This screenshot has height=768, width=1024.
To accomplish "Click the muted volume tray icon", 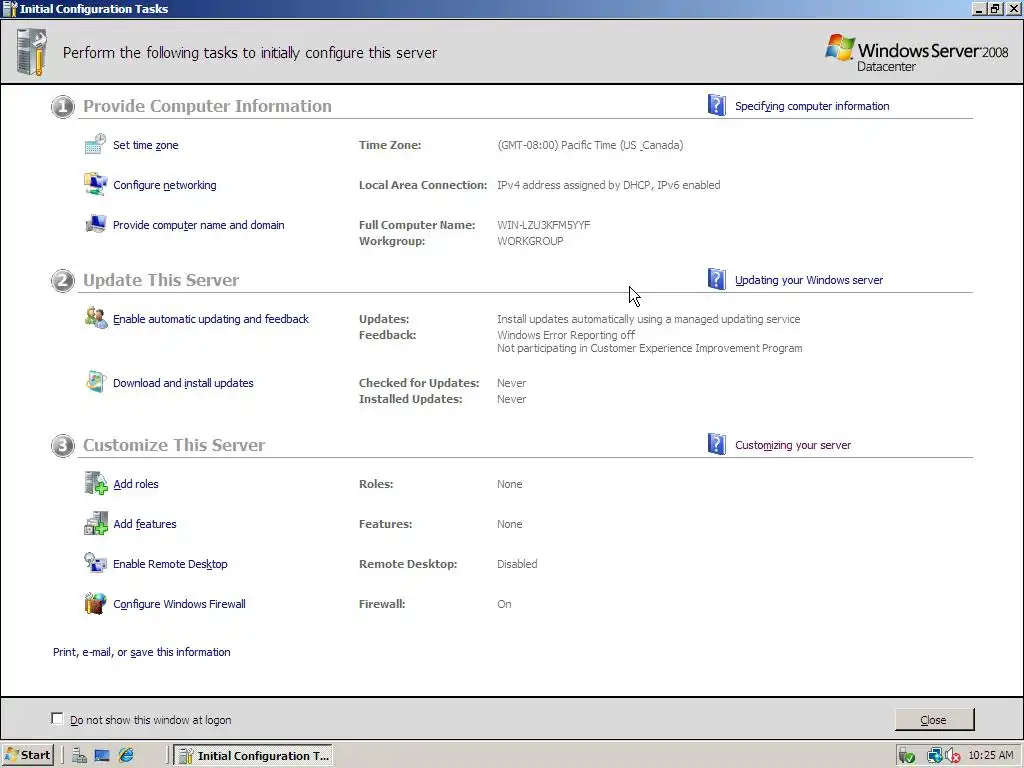I will pos(953,756).
